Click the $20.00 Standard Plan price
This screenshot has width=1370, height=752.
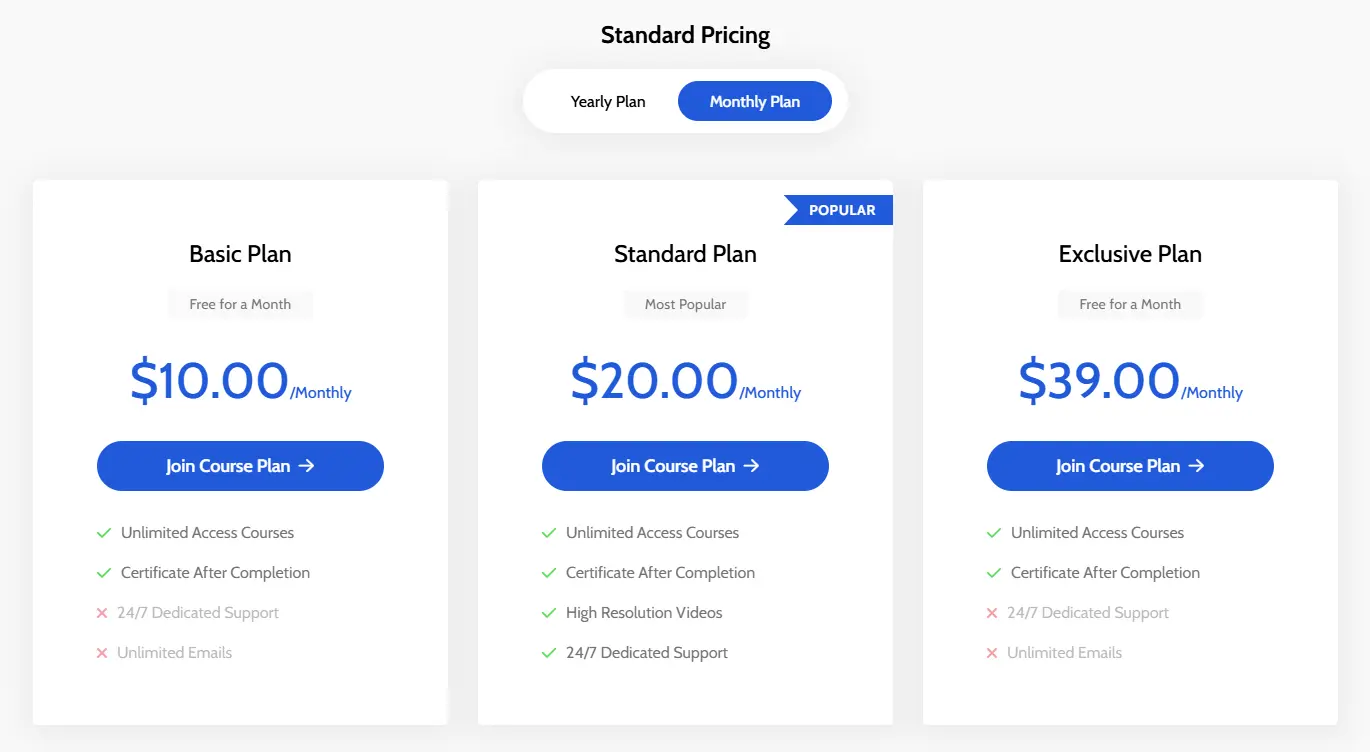click(x=654, y=381)
